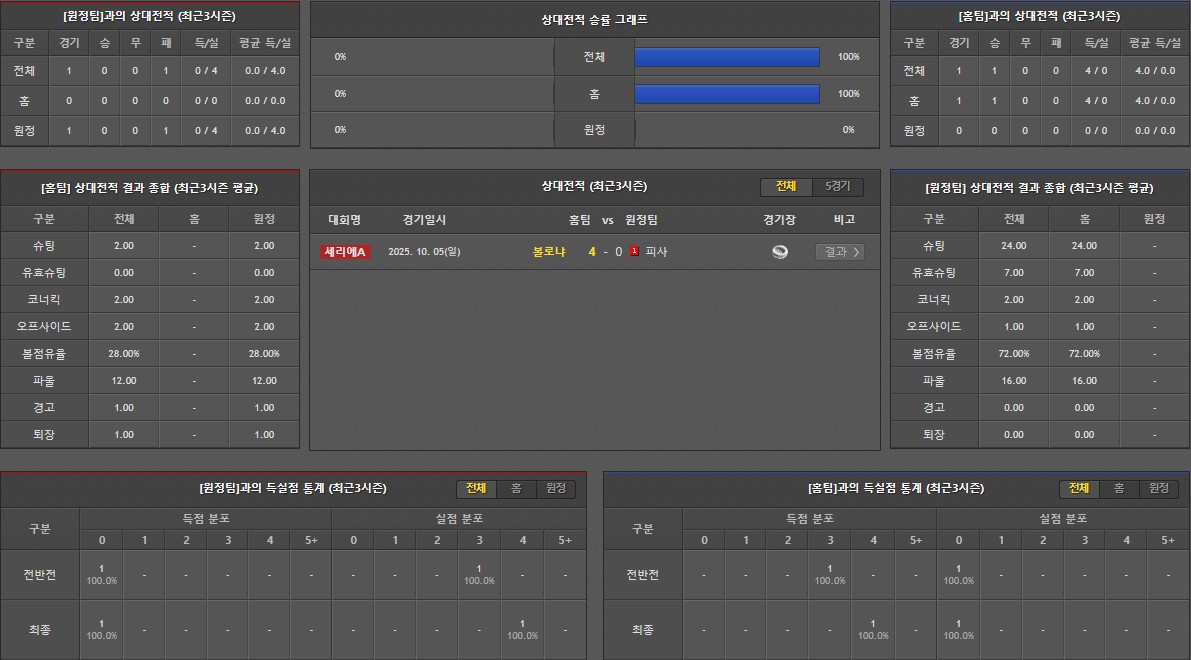Click the 경기장 column header
The height and width of the screenshot is (660, 1191).
pos(779,220)
